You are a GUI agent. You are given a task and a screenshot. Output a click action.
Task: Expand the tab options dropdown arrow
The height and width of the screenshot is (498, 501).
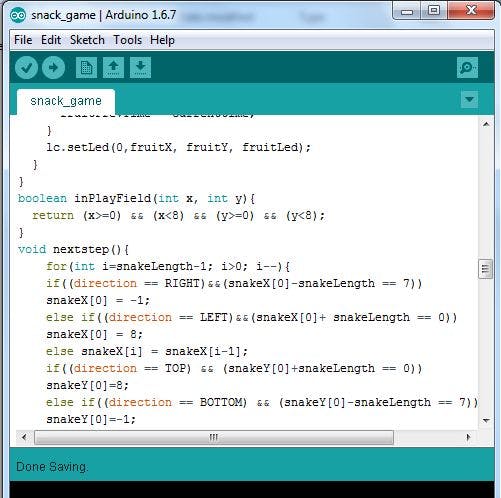(x=469, y=99)
